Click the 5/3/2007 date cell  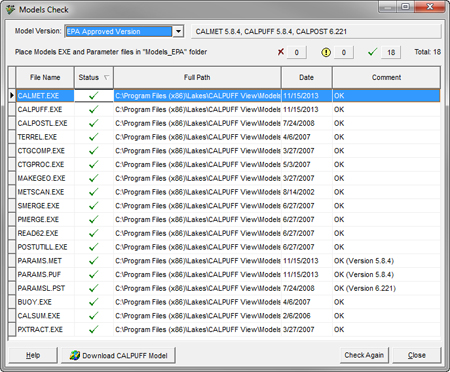307,165
